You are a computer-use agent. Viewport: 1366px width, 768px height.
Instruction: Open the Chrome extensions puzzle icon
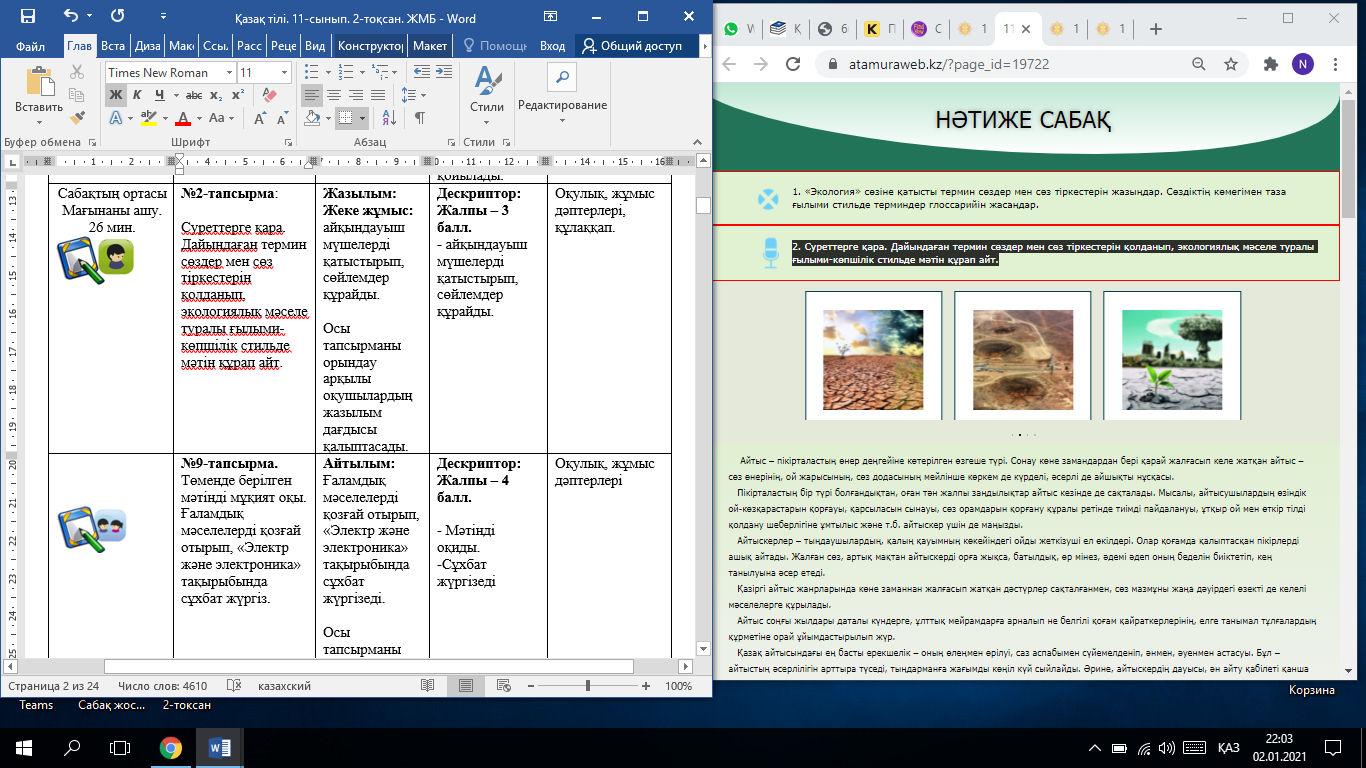(x=1271, y=64)
